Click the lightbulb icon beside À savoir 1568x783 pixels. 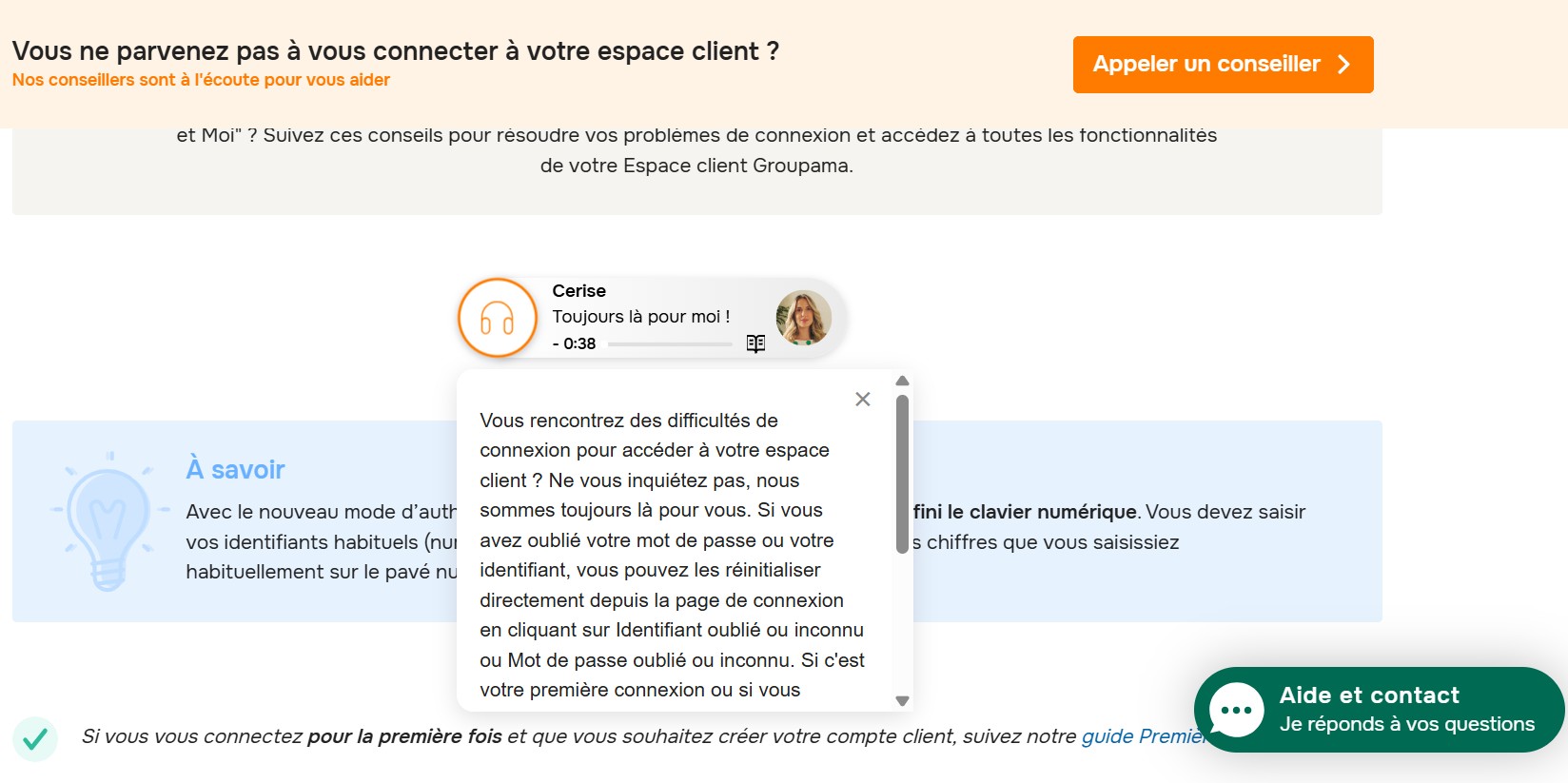[x=108, y=519]
